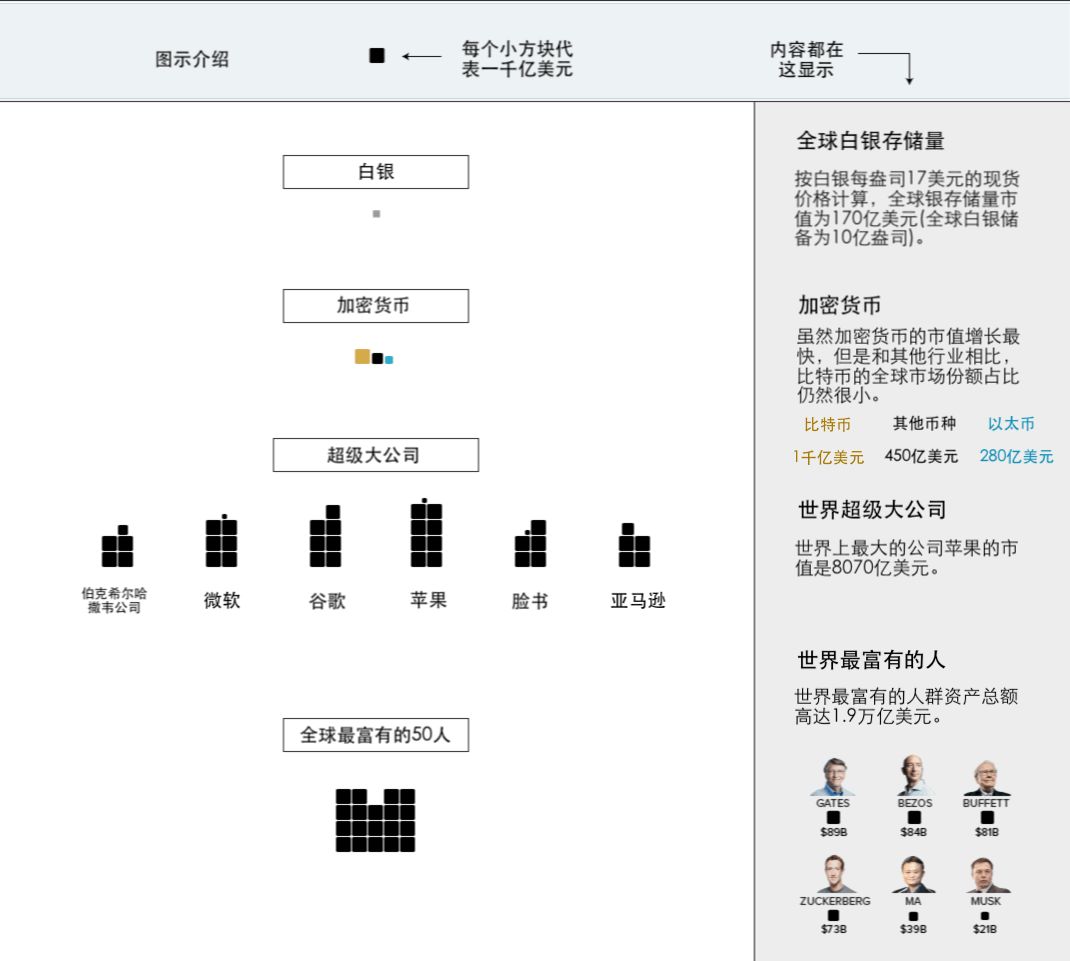Image resolution: width=1070 pixels, height=961 pixels.
Task: Select the 微软 label
Action: 222,601
